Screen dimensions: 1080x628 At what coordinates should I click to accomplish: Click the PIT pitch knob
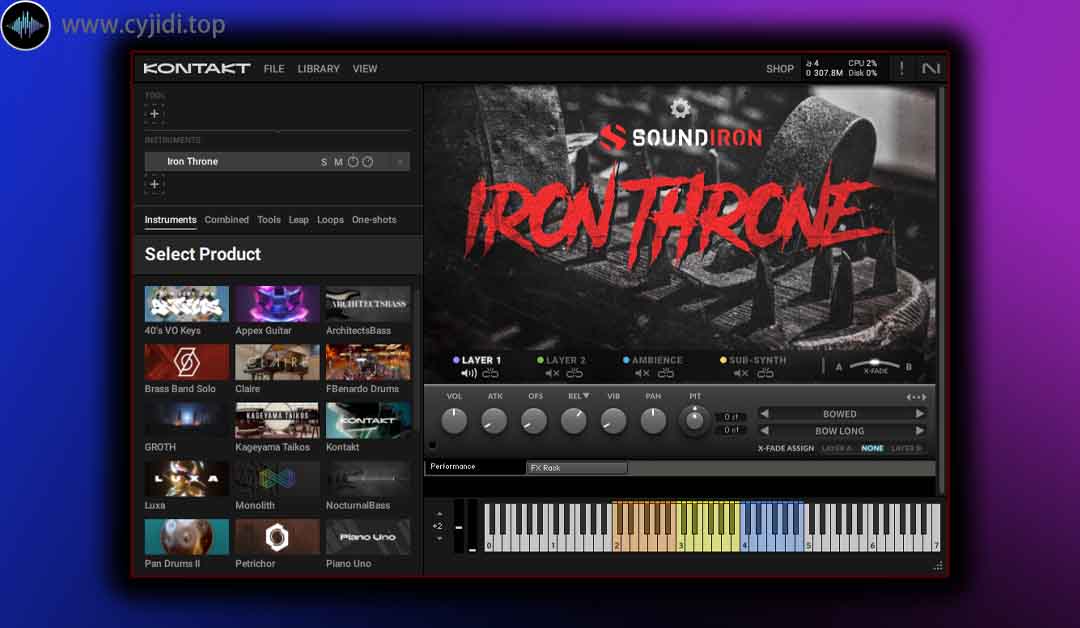[x=694, y=419]
